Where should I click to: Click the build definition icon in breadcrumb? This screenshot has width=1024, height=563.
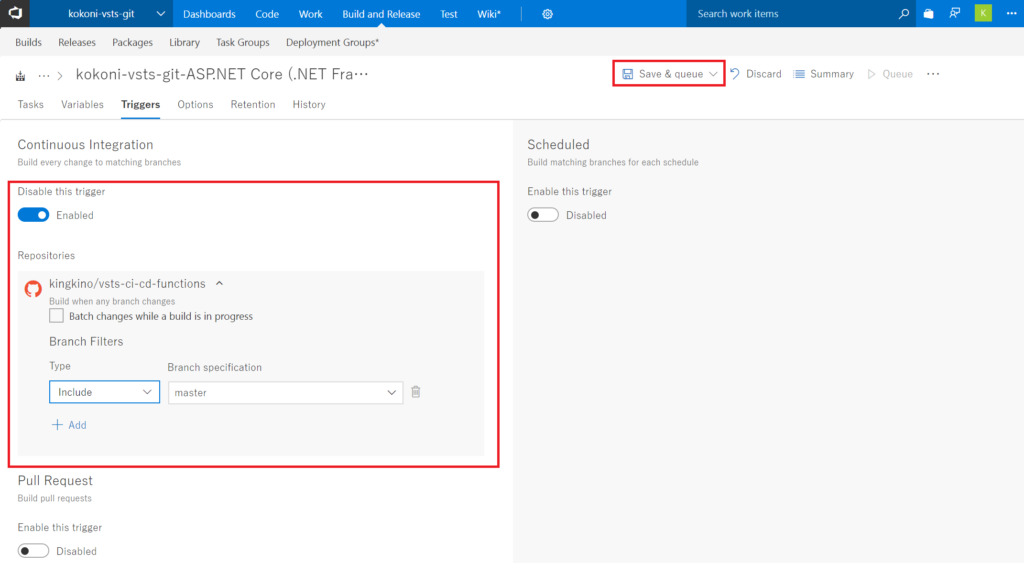tap(20, 75)
